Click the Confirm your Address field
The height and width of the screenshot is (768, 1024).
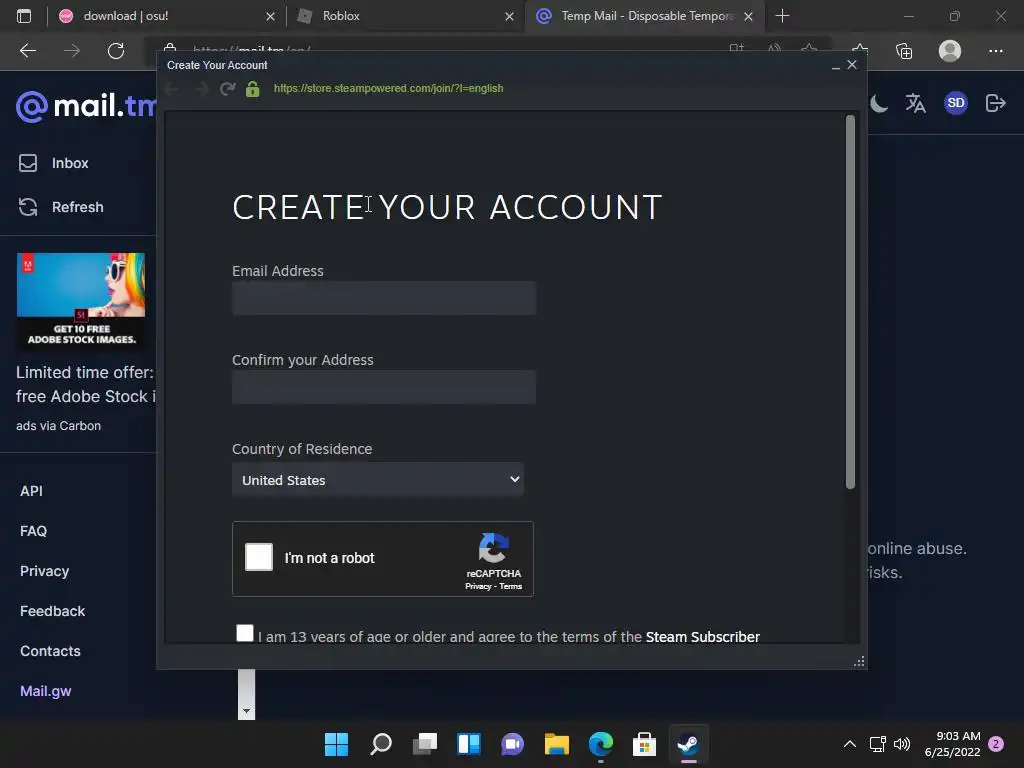click(x=384, y=387)
